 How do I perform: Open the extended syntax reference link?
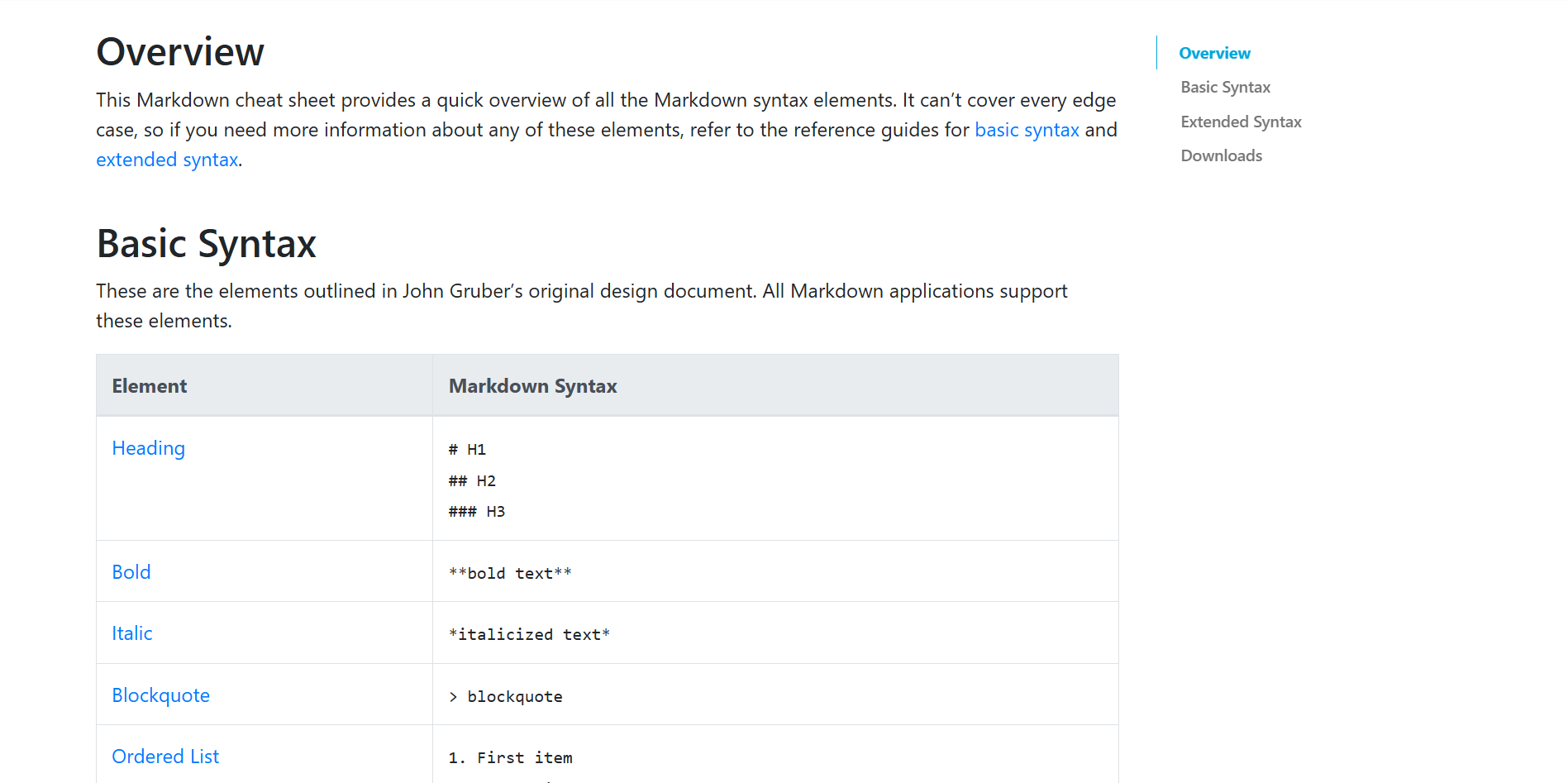pyautogui.click(x=167, y=160)
